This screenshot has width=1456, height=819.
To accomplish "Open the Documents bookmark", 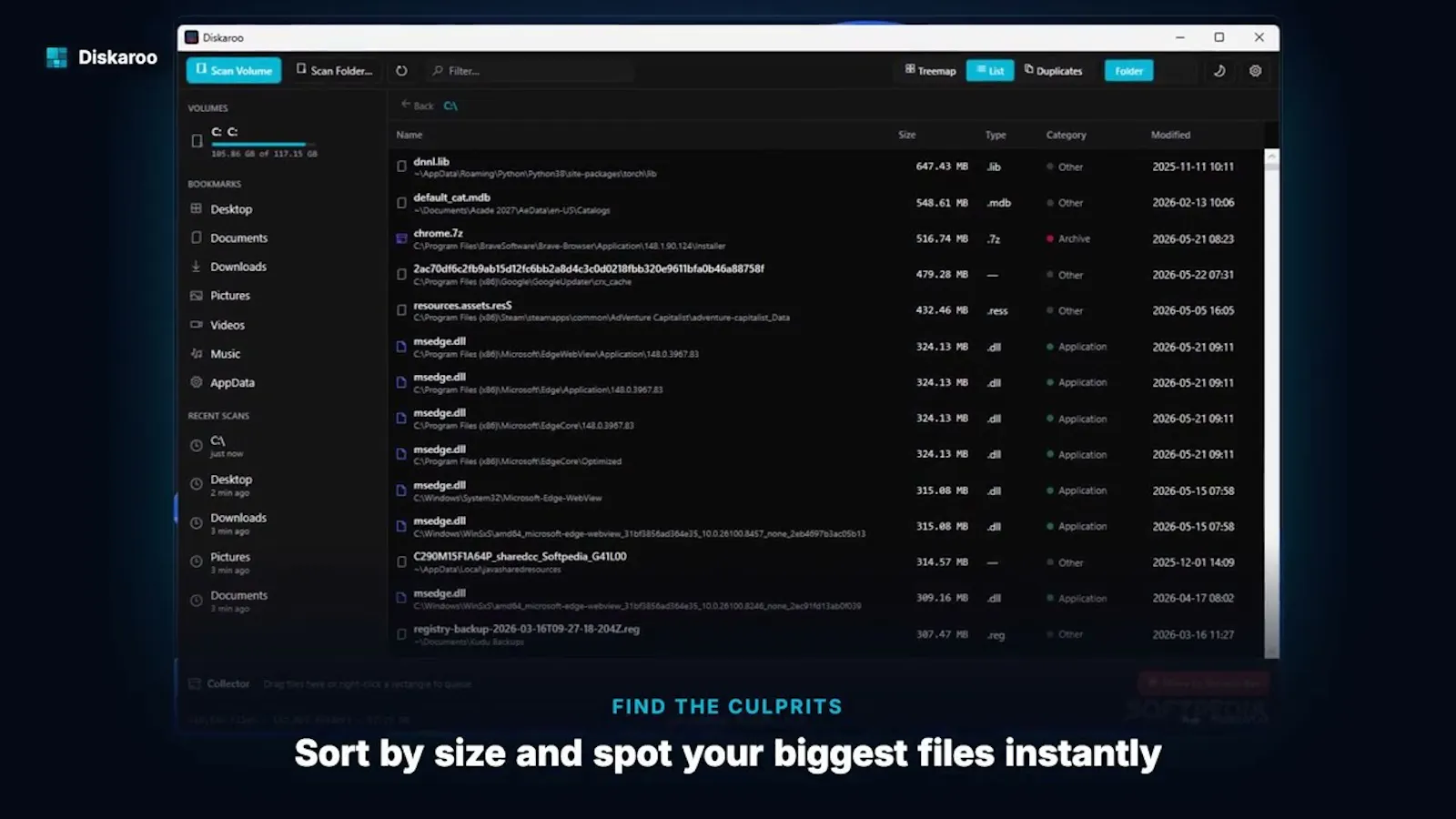I will (238, 238).
